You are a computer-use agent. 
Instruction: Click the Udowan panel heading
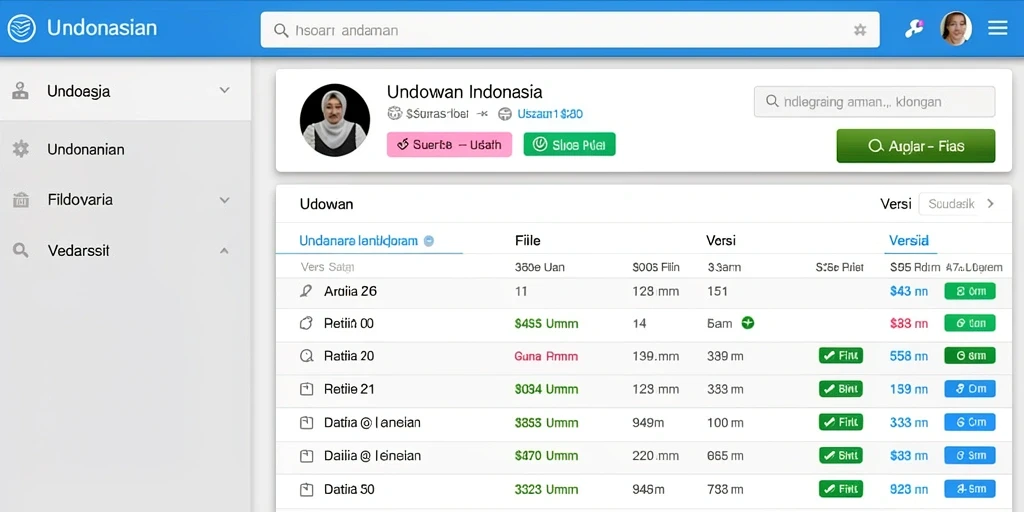coord(327,204)
